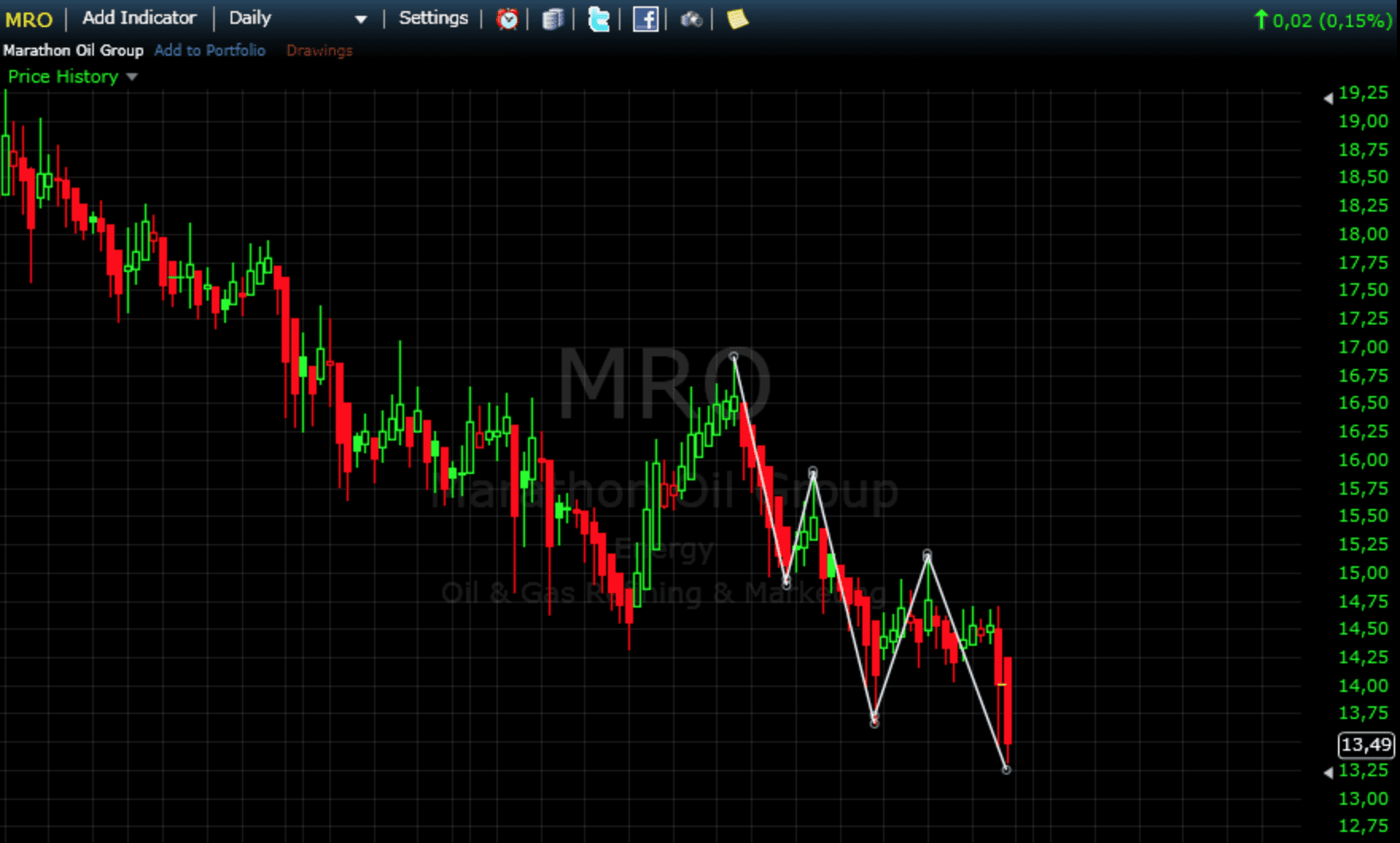Open the Daily timeframe dropdown
Viewport: 1400px width, 843px height.
click(298, 18)
